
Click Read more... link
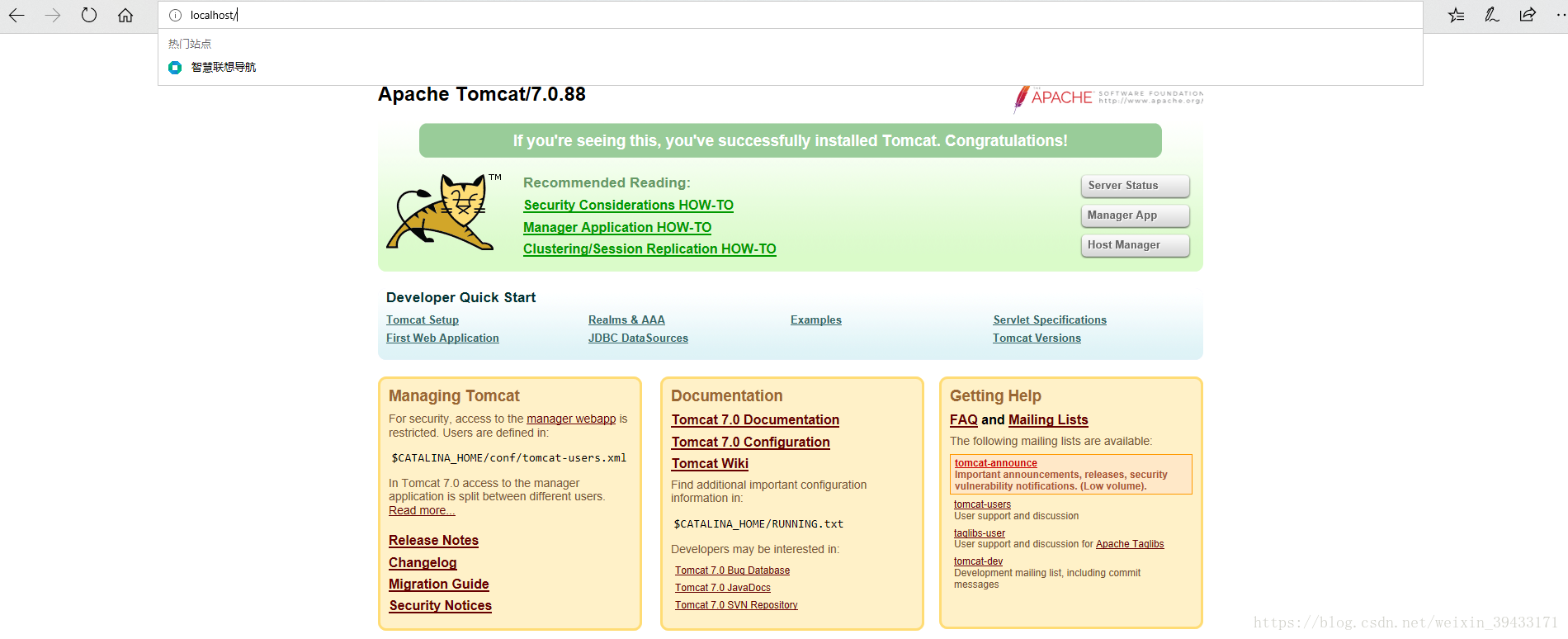click(422, 511)
